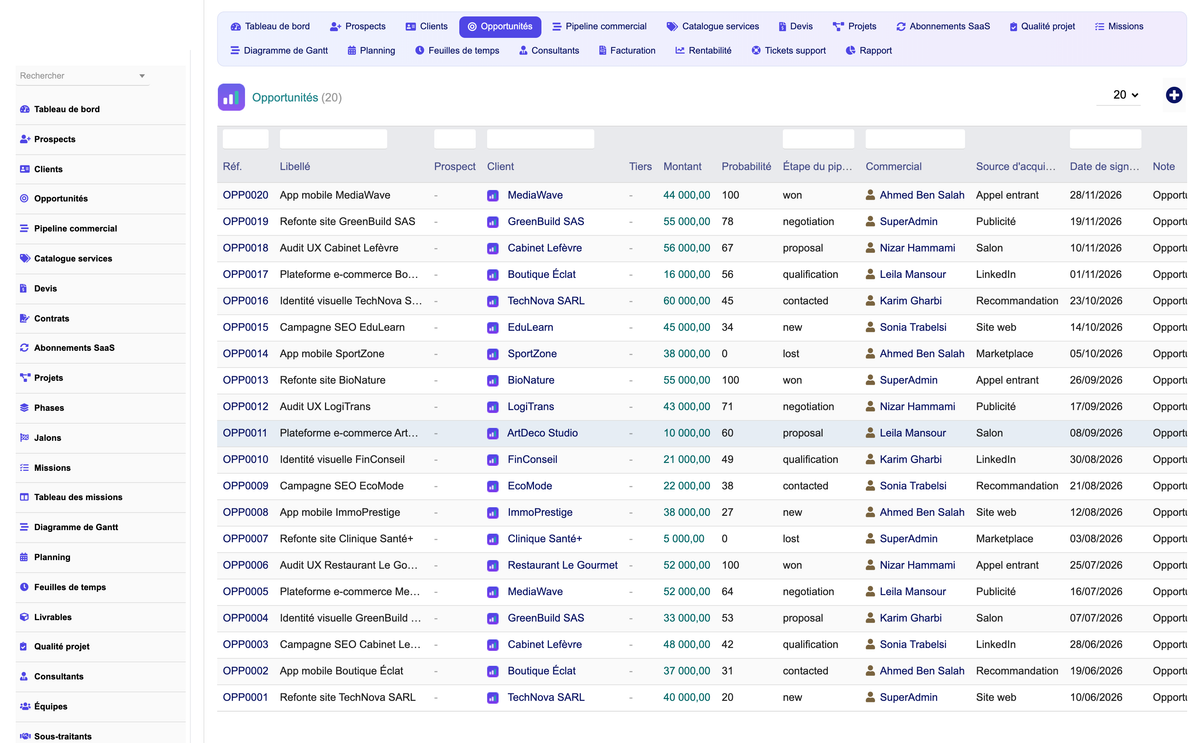Click the Abonnements SaaS sync icon in sidebar
The image size is (1200, 743).
[25, 348]
